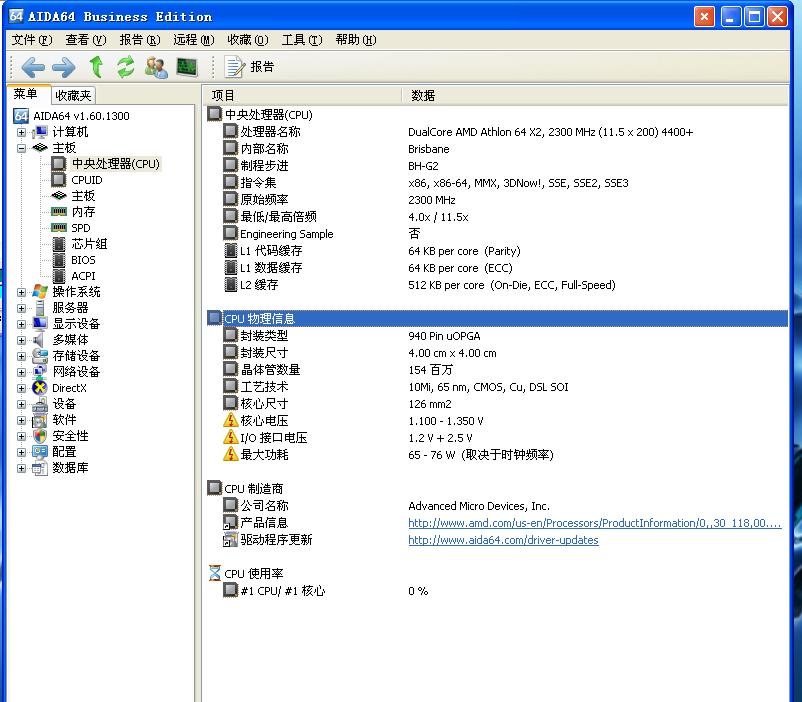Open the 收藏(O) menu

[x=248, y=40]
